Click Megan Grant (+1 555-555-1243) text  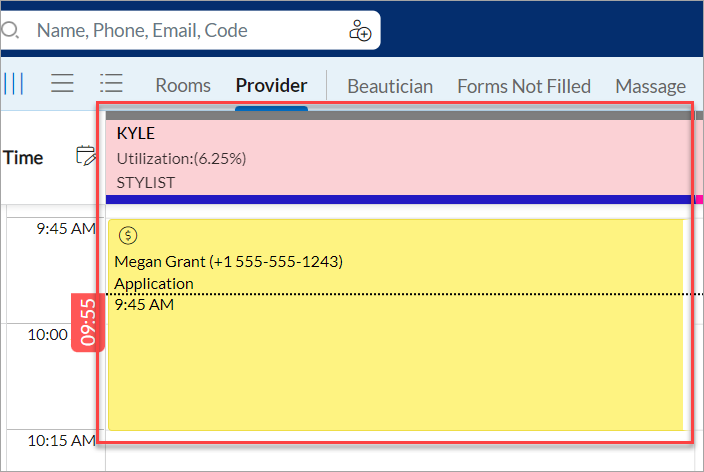(229, 261)
